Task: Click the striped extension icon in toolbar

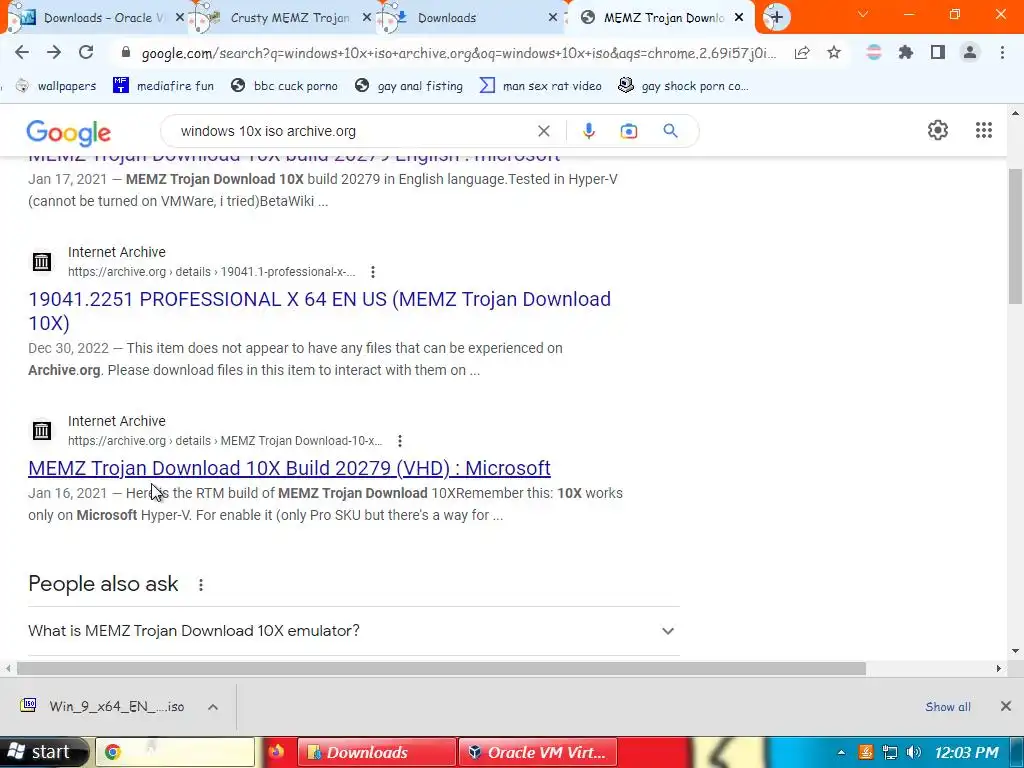Action: point(874,52)
